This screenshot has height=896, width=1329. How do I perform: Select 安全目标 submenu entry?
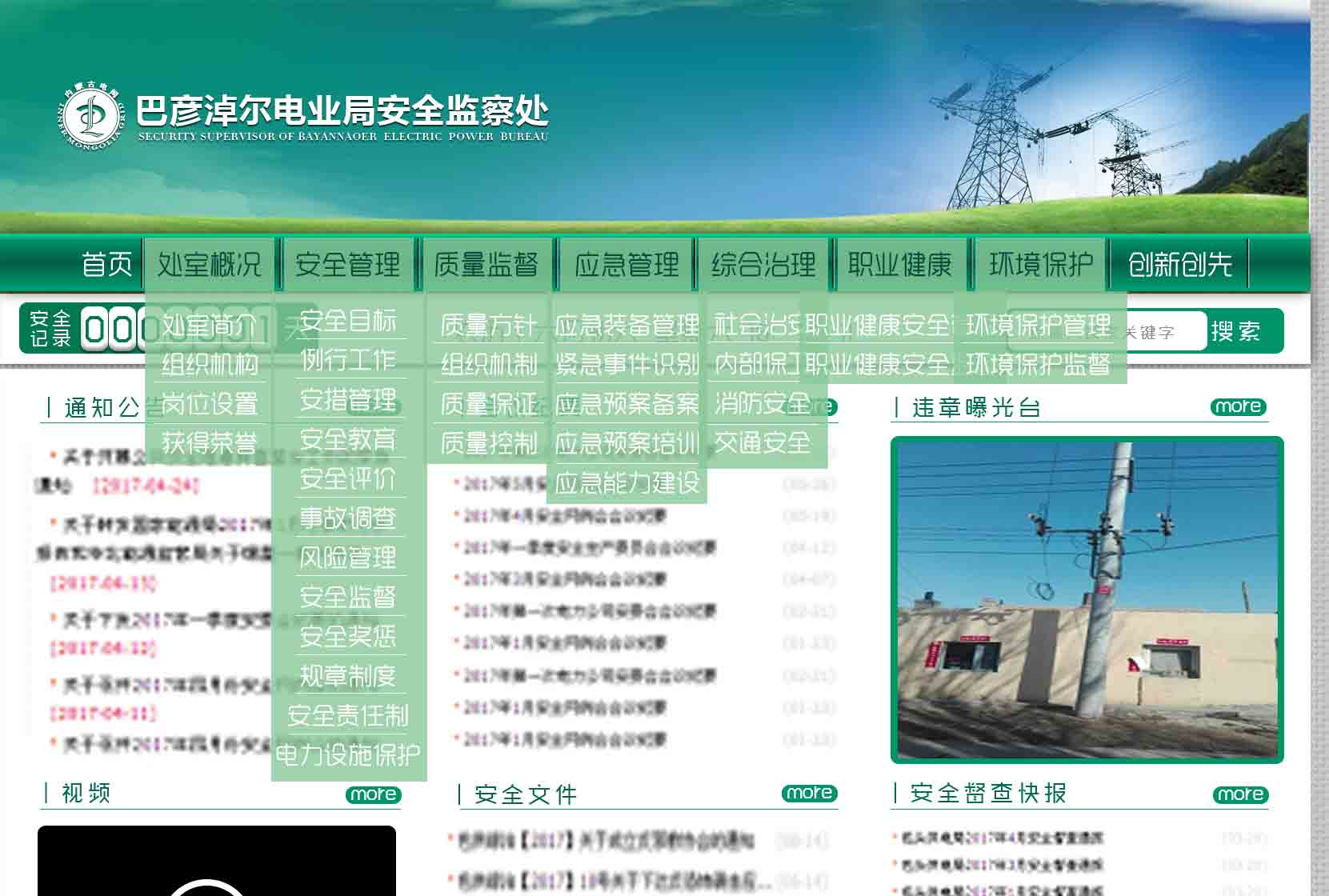[x=348, y=321]
